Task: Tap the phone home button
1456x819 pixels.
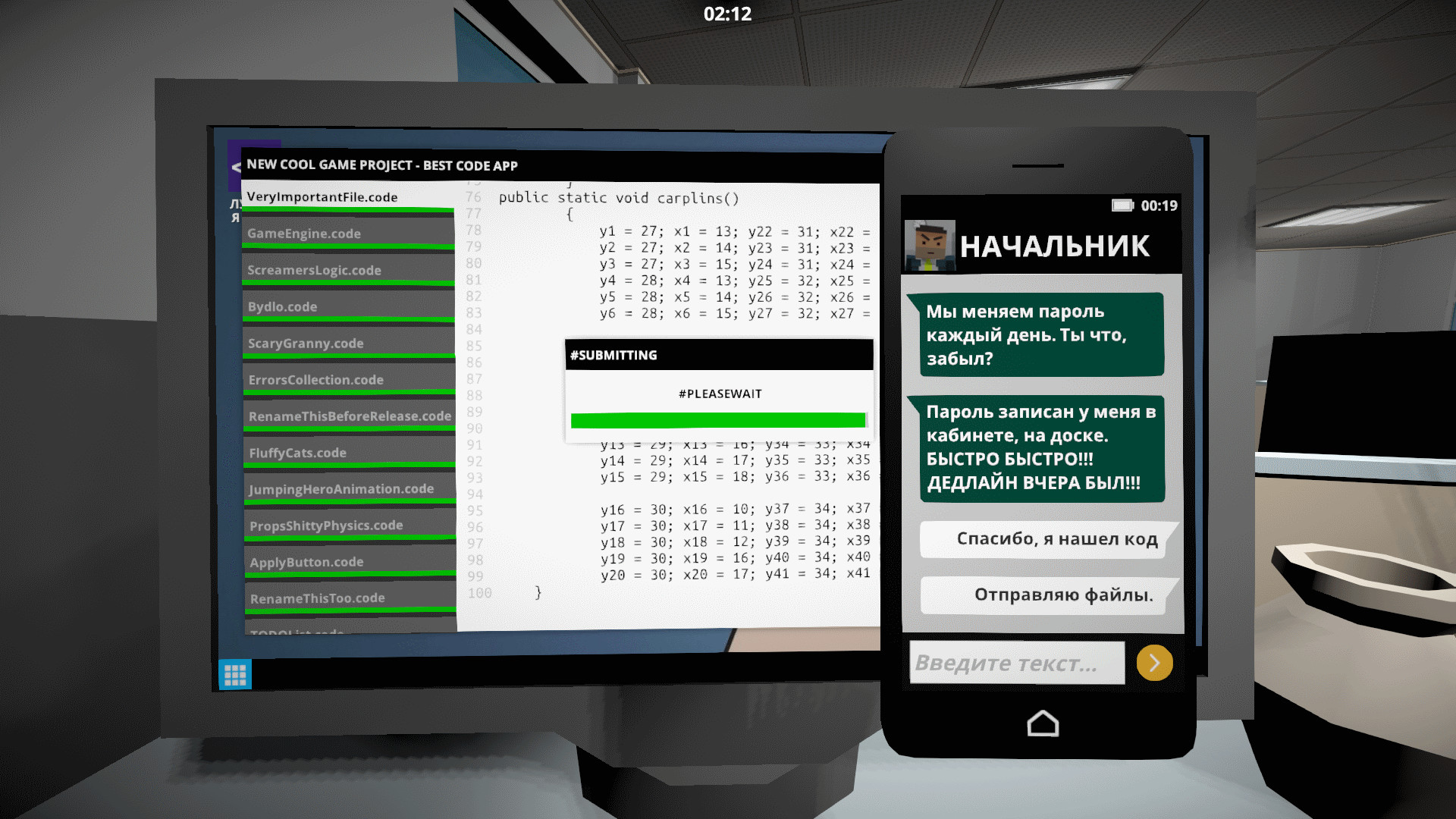Action: click(x=1043, y=723)
